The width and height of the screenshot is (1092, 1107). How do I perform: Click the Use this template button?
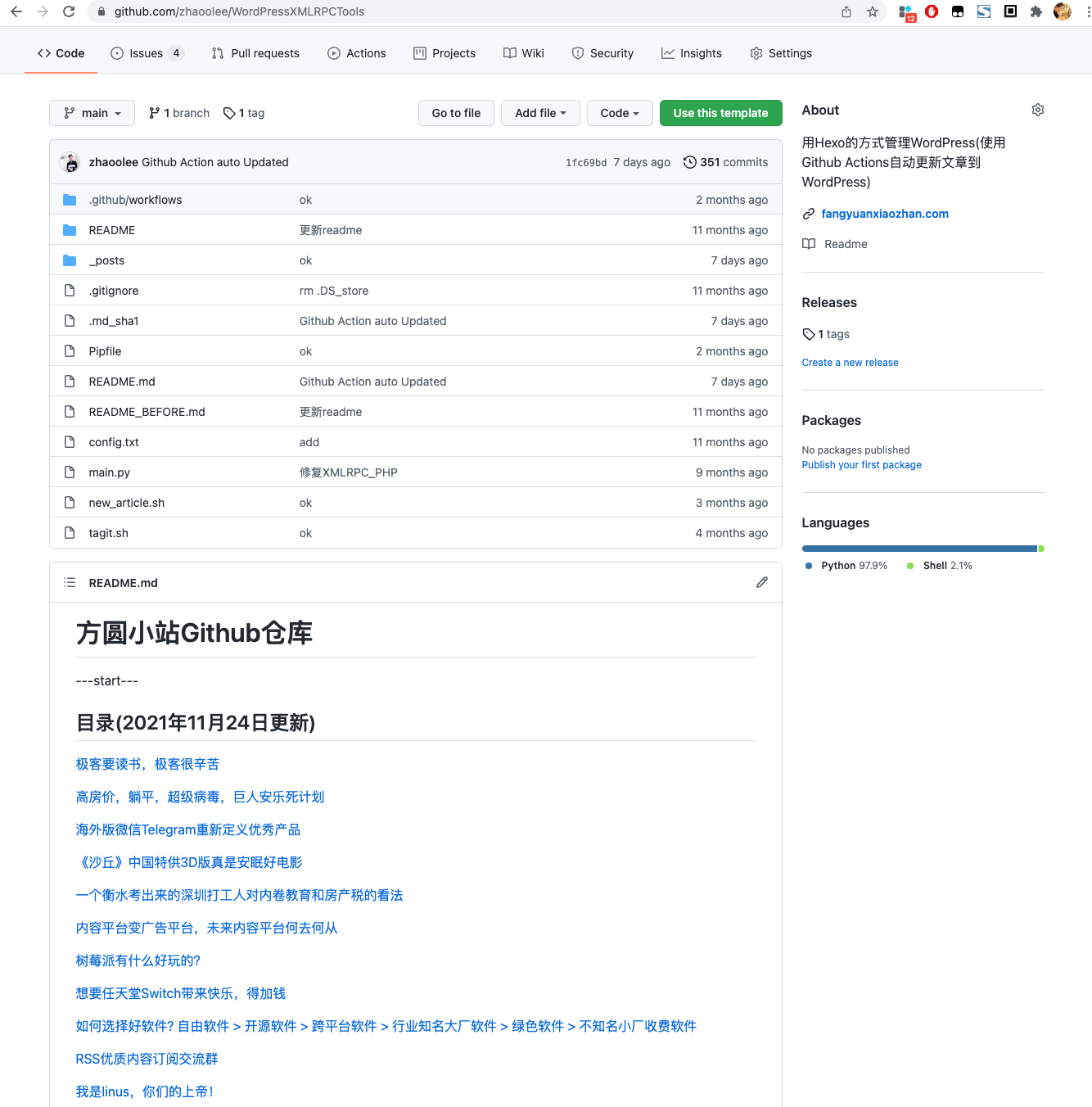click(x=720, y=113)
